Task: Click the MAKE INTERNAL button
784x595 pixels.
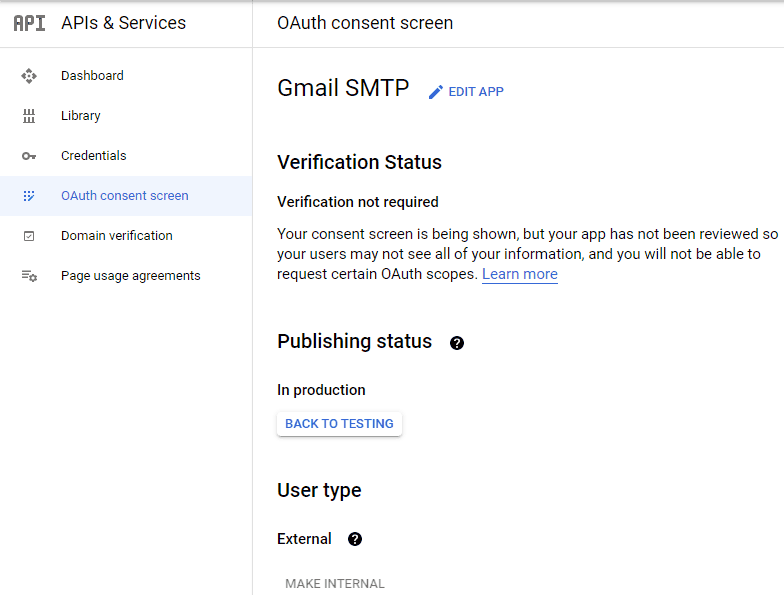Action: click(x=334, y=584)
